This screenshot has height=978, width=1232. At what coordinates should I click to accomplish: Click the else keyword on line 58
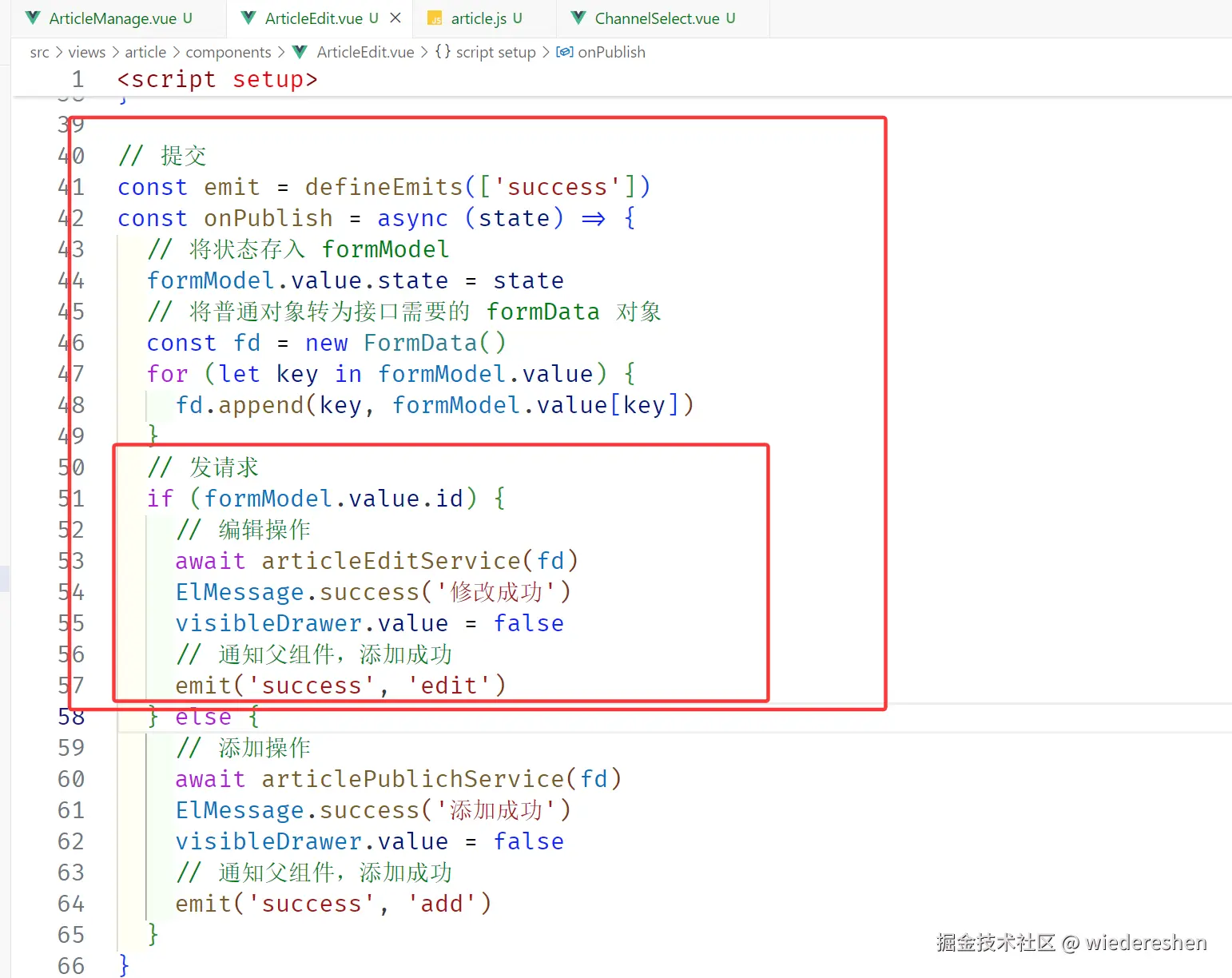coord(204,717)
